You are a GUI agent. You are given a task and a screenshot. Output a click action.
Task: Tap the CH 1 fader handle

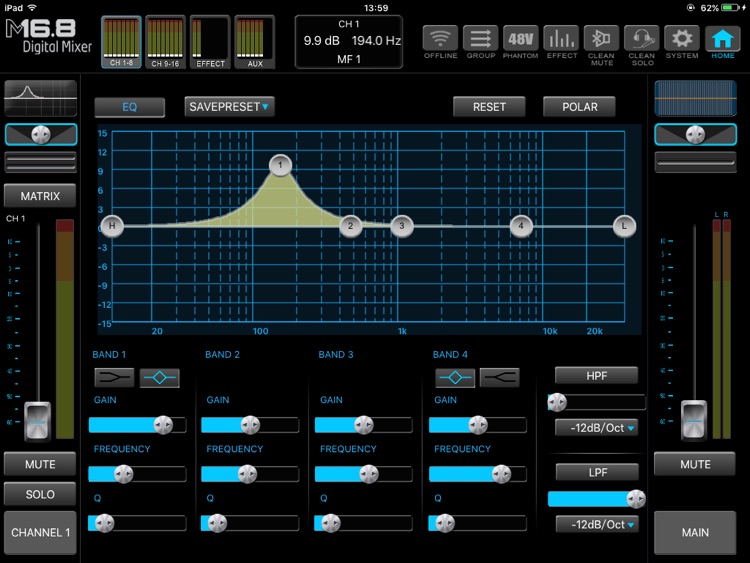[x=37, y=420]
